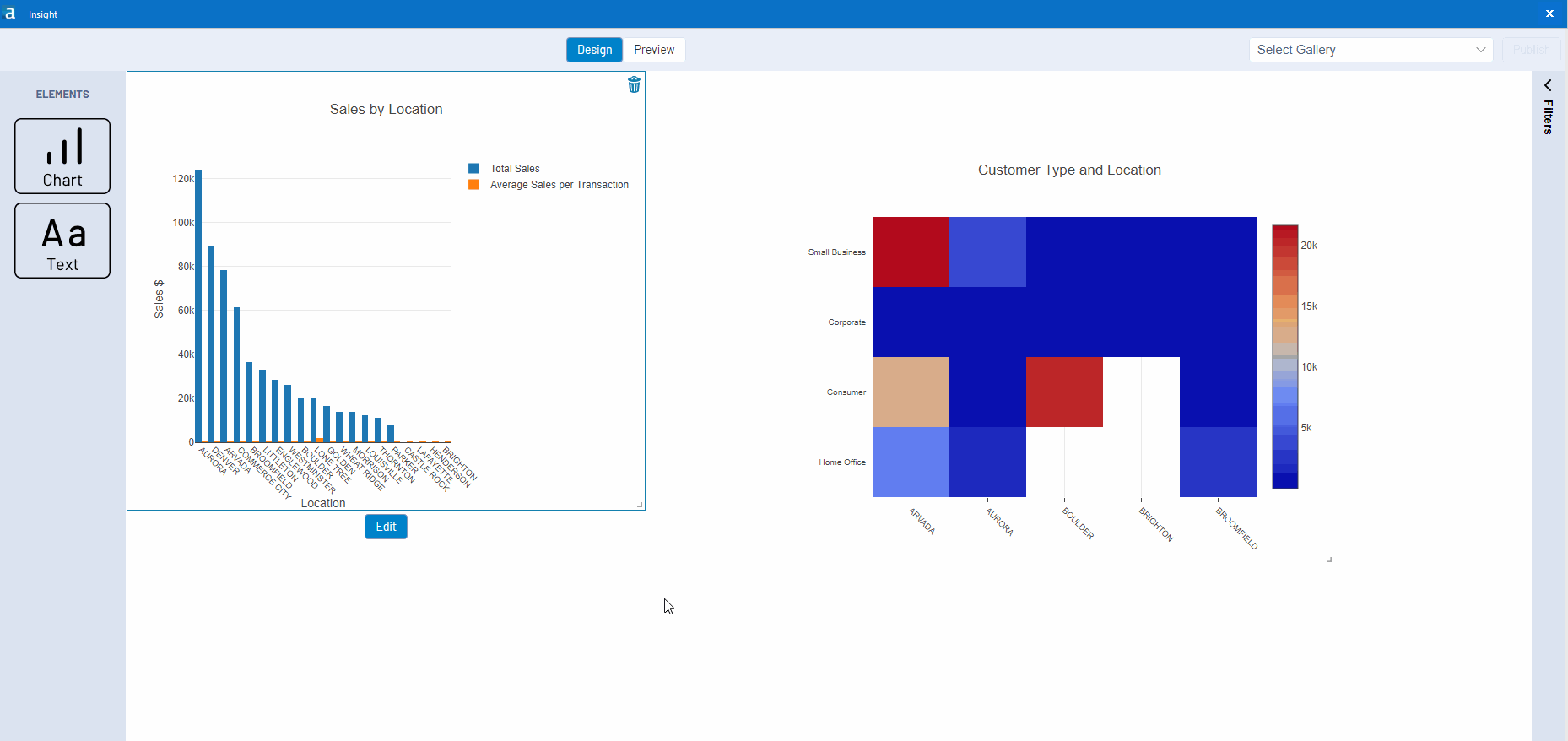Click the Small Business Arvada heatmap cell
The height and width of the screenshot is (741, 1568).
tap(911, 252)
